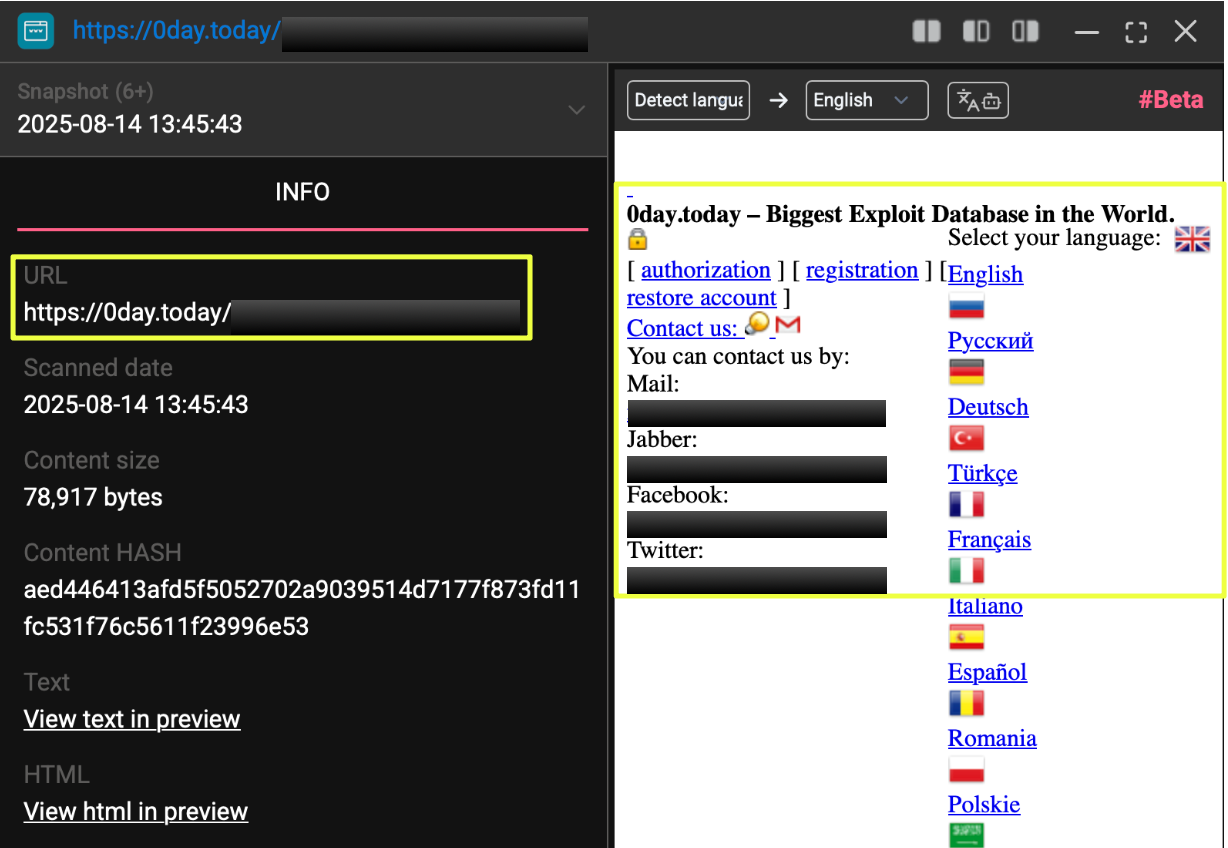
Task: Open the English target language dropdown
Action: 866,100
